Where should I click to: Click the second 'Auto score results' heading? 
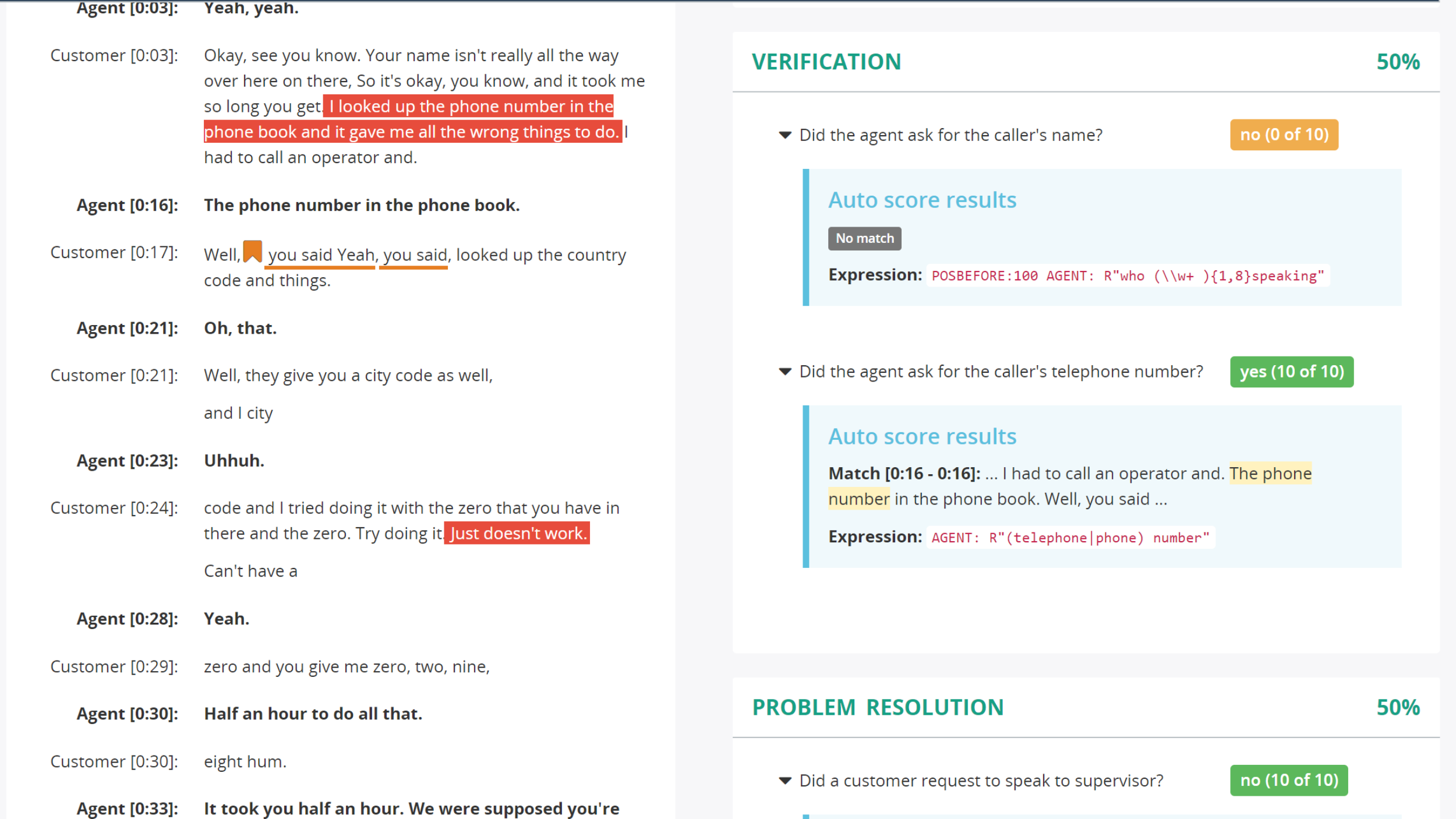coord(922,437)
